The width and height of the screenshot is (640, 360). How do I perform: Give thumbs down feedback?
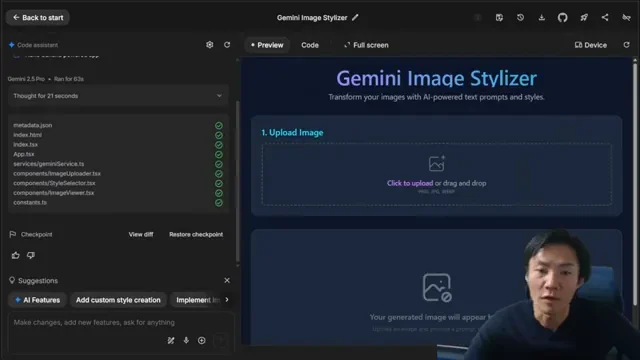(31, 255)
